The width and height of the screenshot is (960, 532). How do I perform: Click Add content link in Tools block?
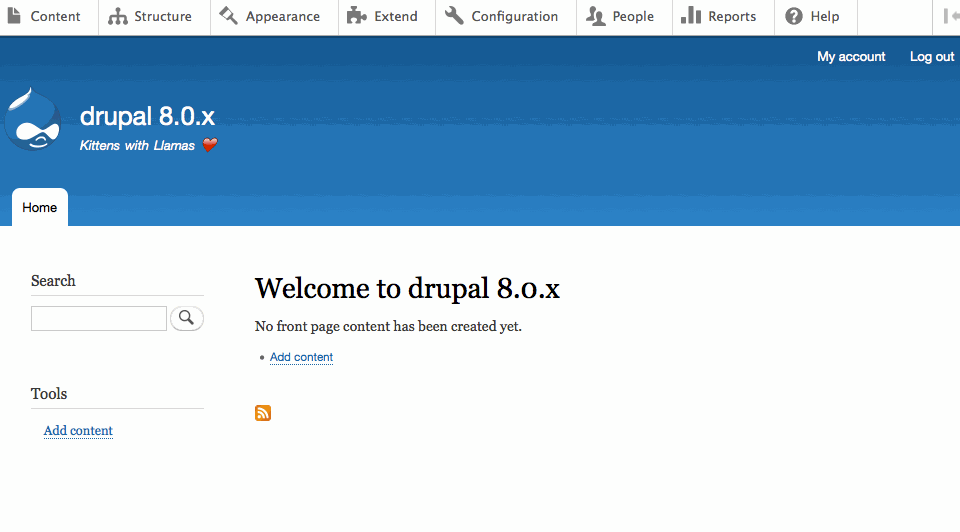tap(78, 430)
